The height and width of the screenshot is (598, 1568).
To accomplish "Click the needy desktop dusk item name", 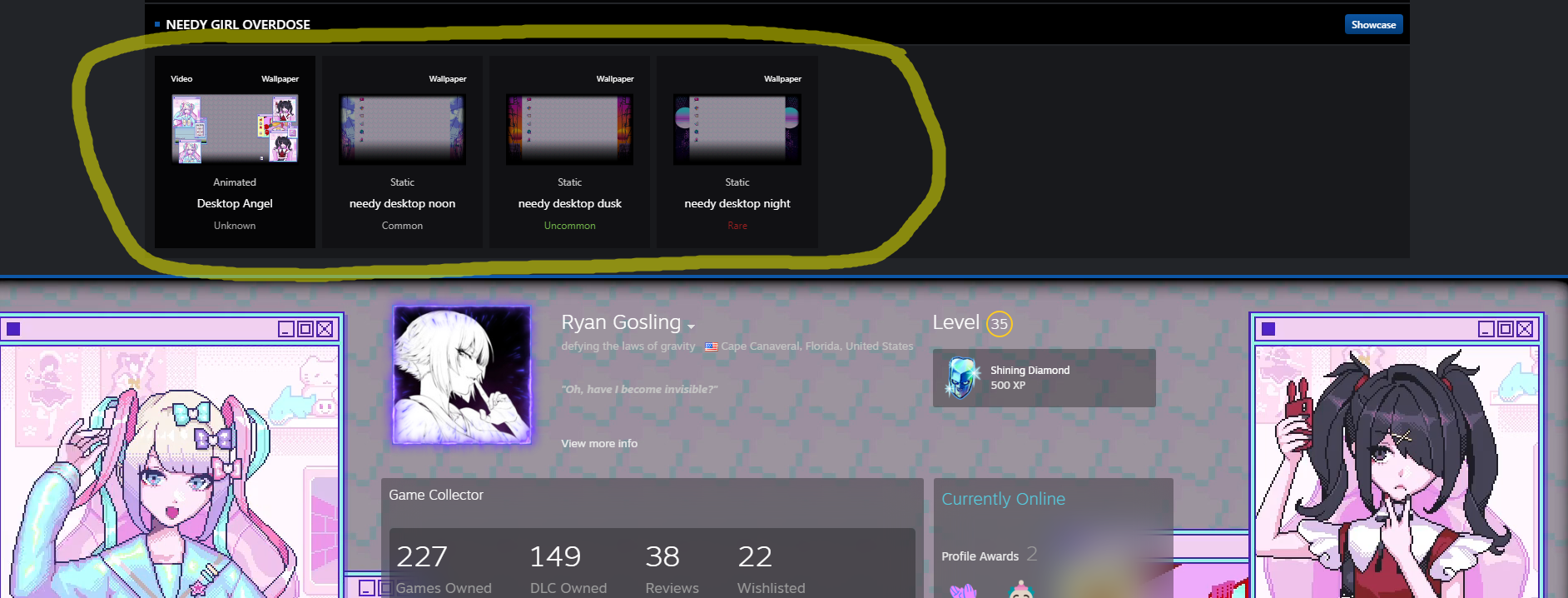I will [x=570, y=203].
